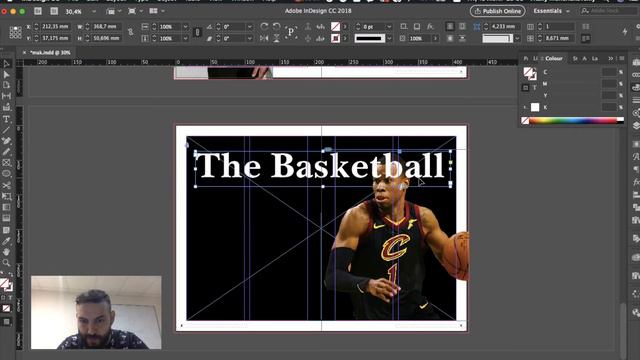Click the Adobe Stock search field

point(608,11)
